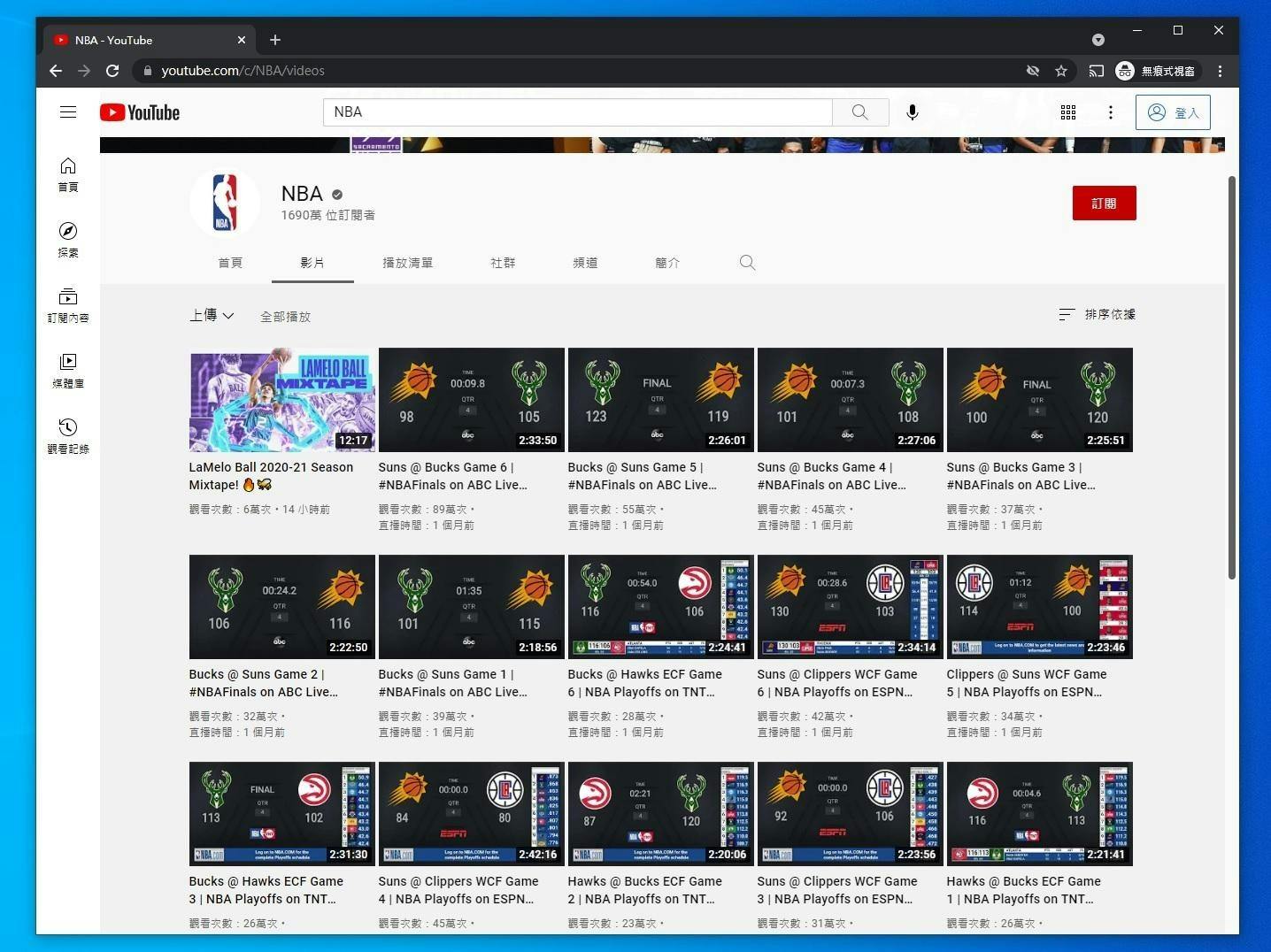Start voice search with microphone icon
The image size is (1271, 952).
[912, 112]
